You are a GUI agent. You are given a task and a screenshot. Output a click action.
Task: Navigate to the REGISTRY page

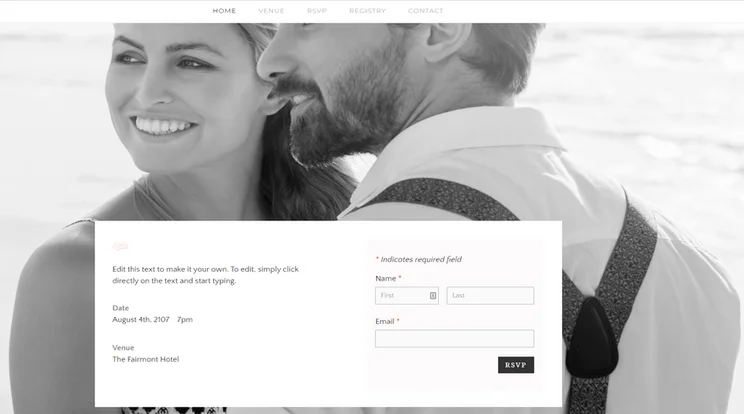click(x=367, y=10)
